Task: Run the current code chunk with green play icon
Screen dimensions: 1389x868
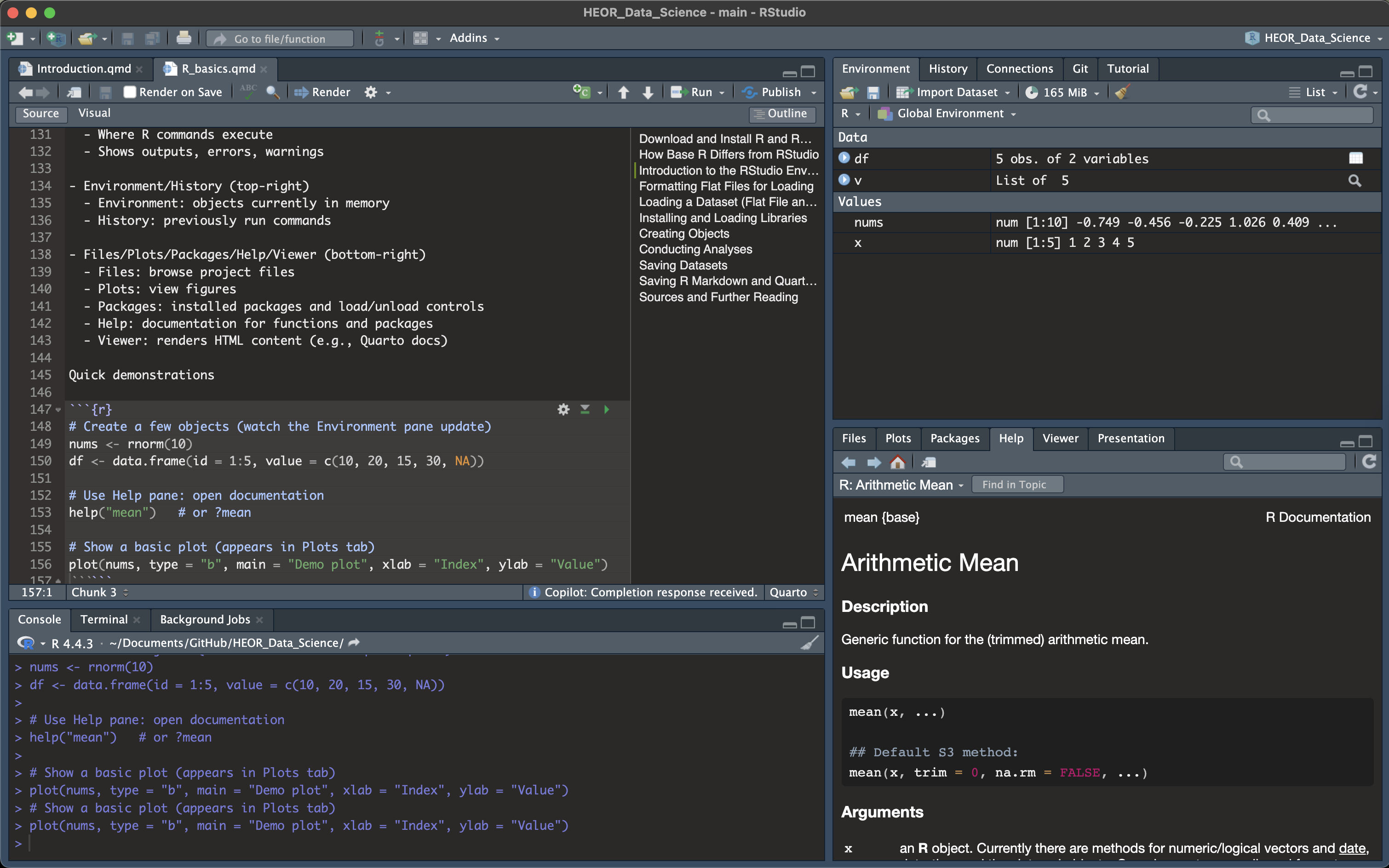Action: pyautogui.click(x=606, y=409)
